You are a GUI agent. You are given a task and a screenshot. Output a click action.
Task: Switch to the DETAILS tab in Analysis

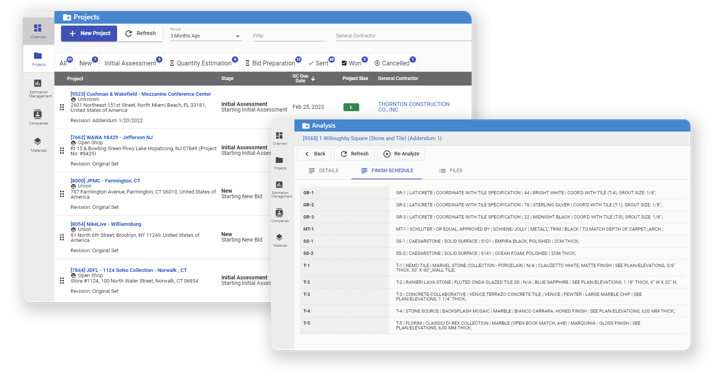point(324,171)
